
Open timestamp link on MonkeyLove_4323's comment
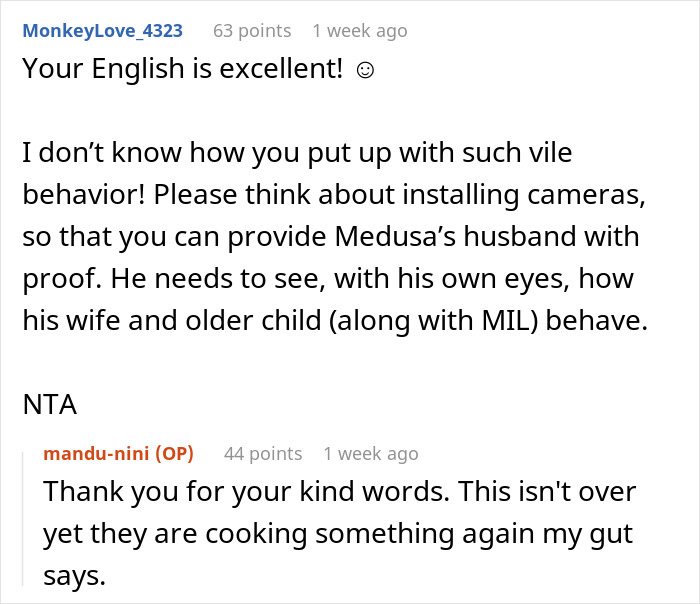click(359, 31)
